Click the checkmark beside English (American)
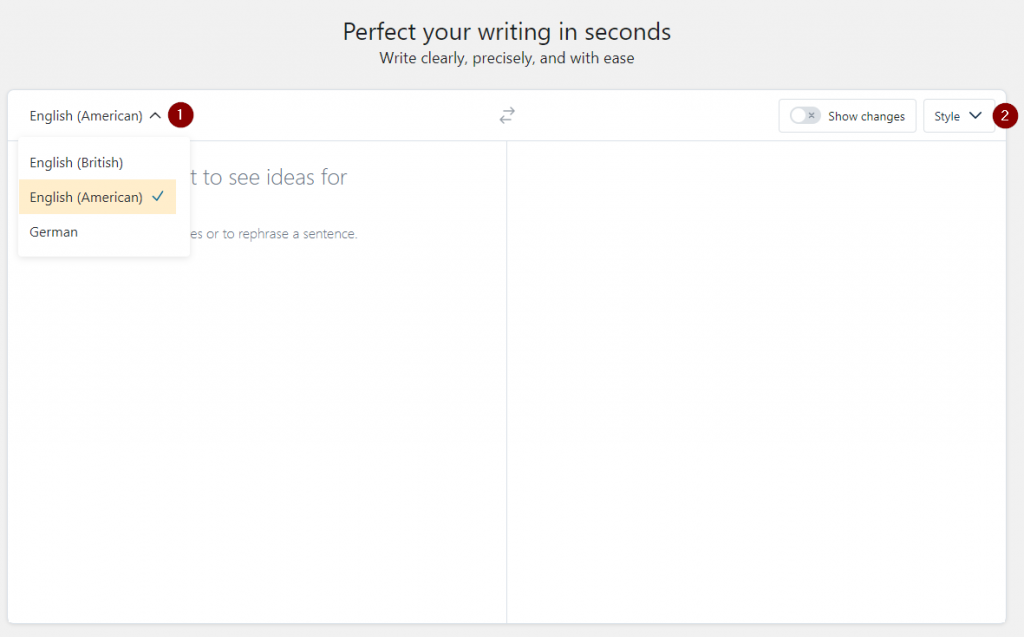Viewport: 1024px width, 637px height. [158, 197]
